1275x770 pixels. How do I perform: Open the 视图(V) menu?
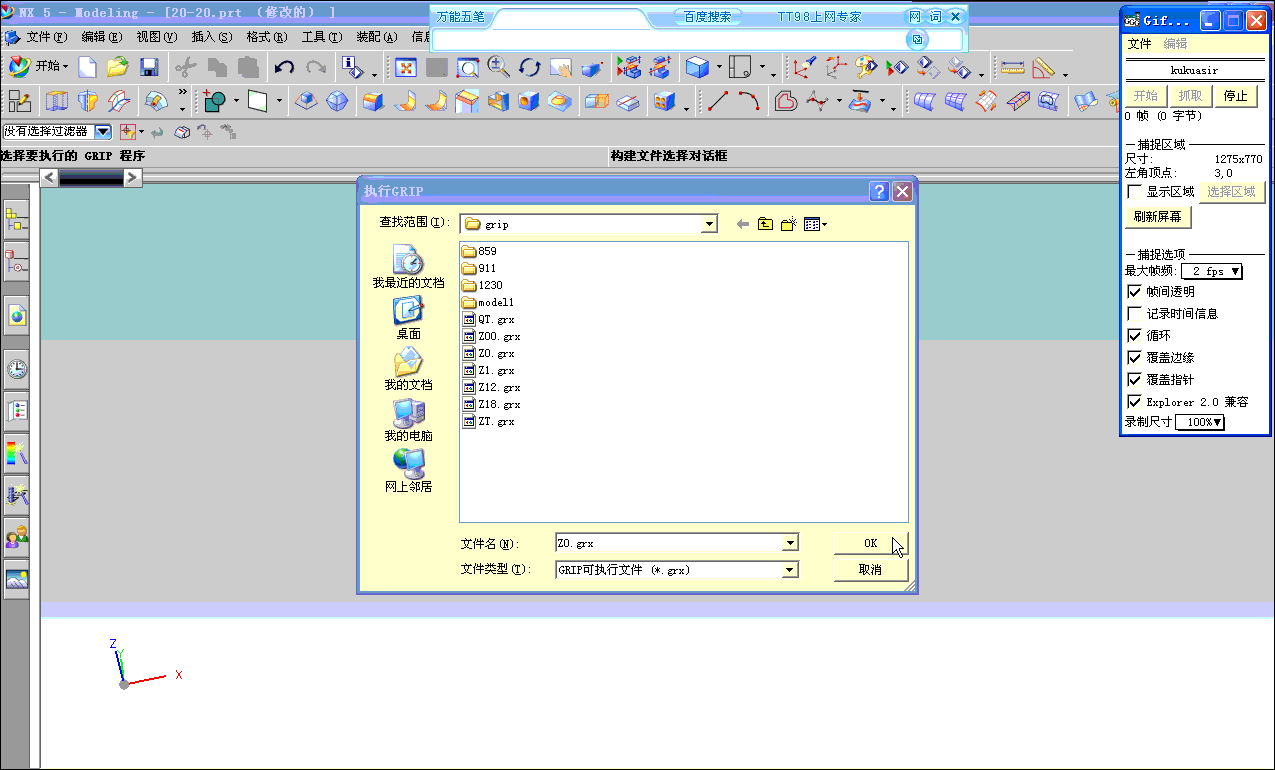(x=156, y=37)
